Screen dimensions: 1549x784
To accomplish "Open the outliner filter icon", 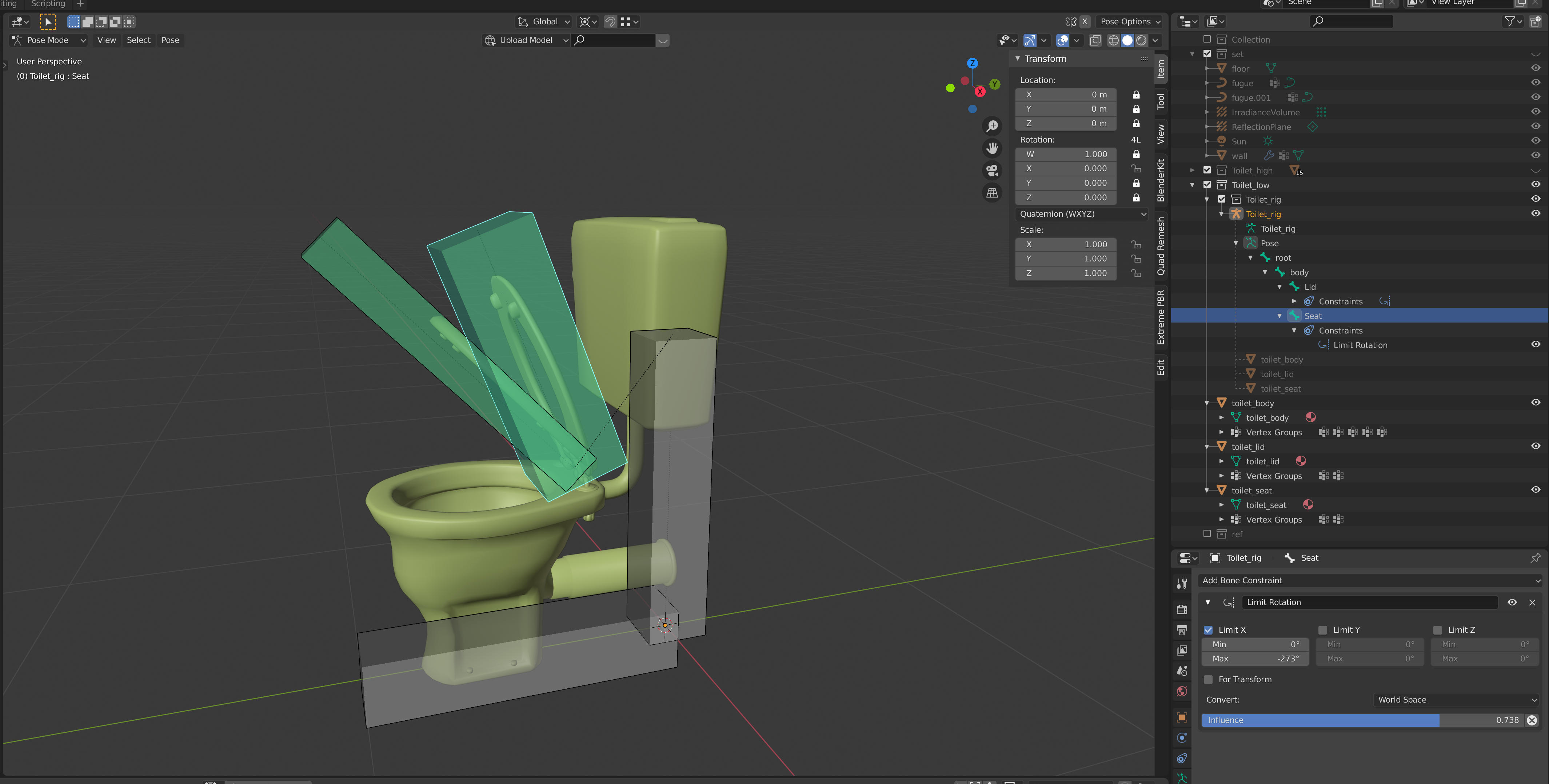I will point(1510,21).
